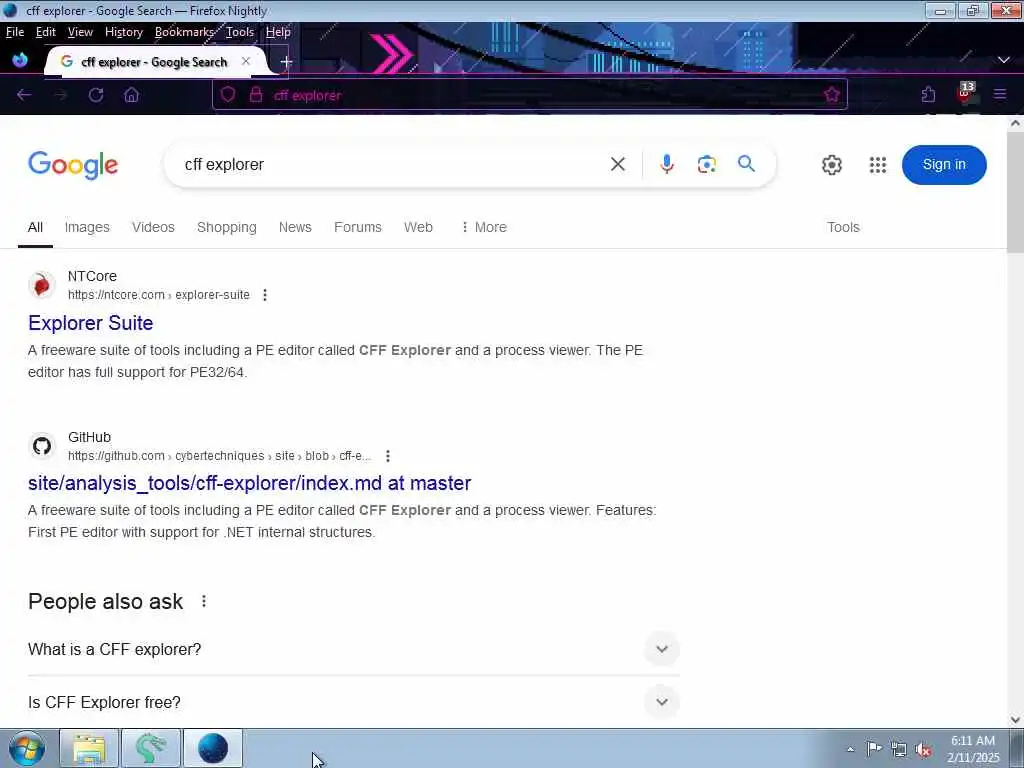
Task: Open the dragon icon app on taskbar
Action: [151, 748]
